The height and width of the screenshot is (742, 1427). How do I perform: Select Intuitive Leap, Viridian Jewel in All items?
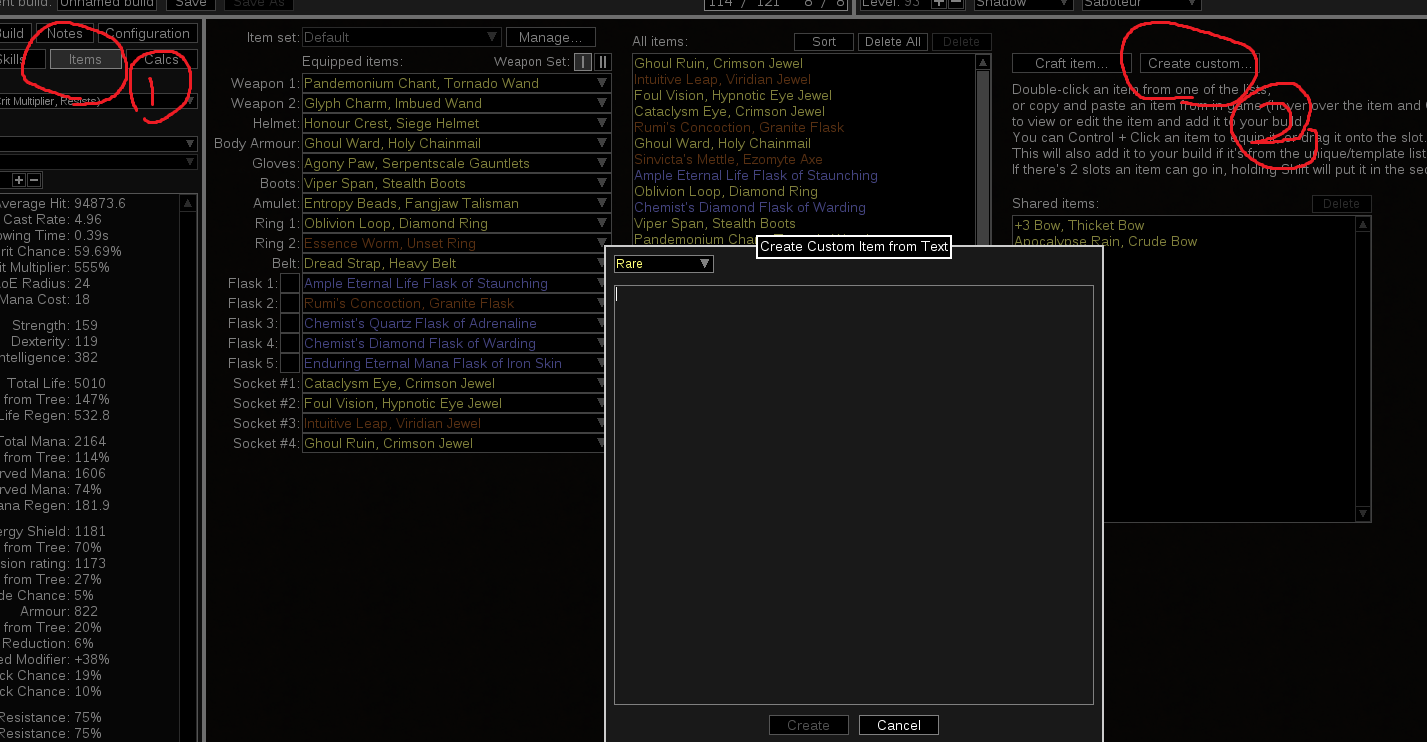point(724,79)
